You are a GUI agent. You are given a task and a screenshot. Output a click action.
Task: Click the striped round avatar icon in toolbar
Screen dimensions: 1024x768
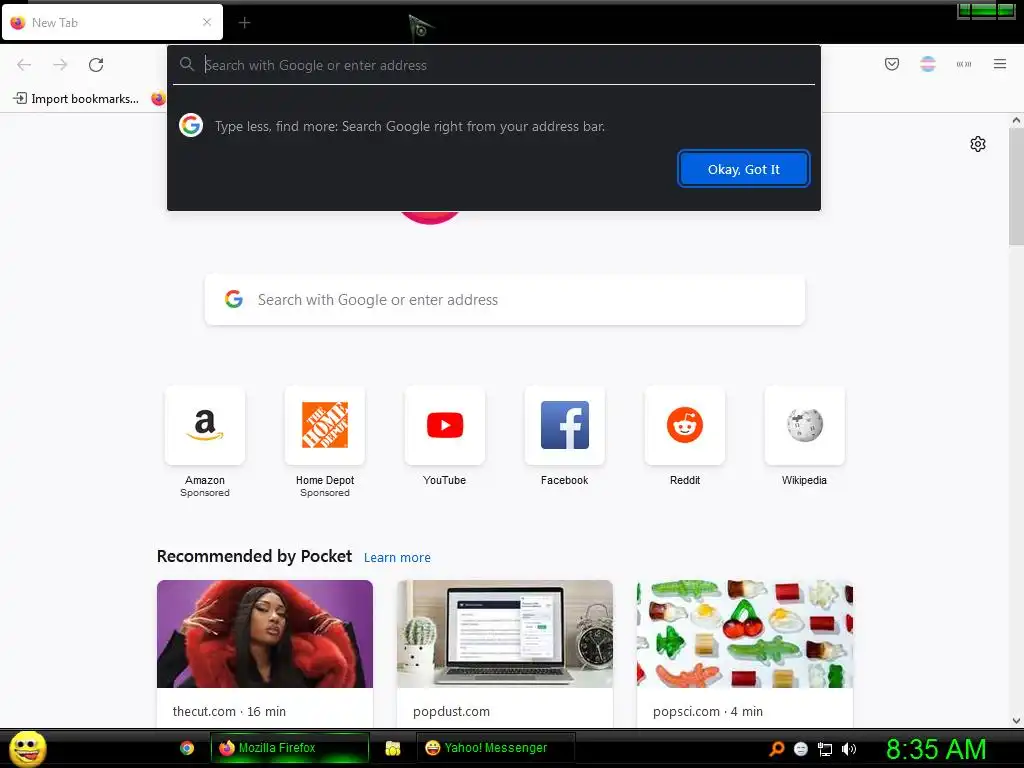coord(927,64)
